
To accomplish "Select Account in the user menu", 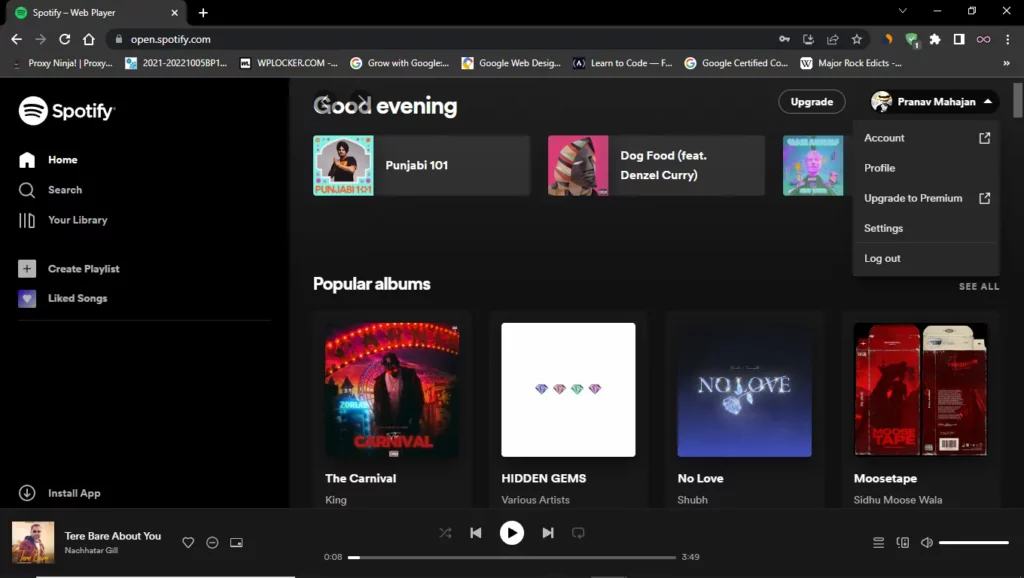I will 926,138.
